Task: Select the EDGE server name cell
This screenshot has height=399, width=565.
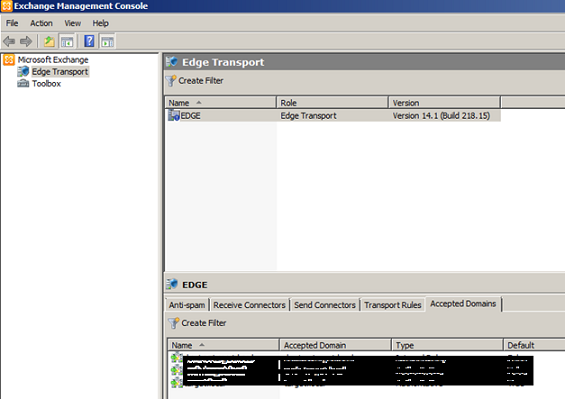Action: pyautogui.click(x=190, y=116)
